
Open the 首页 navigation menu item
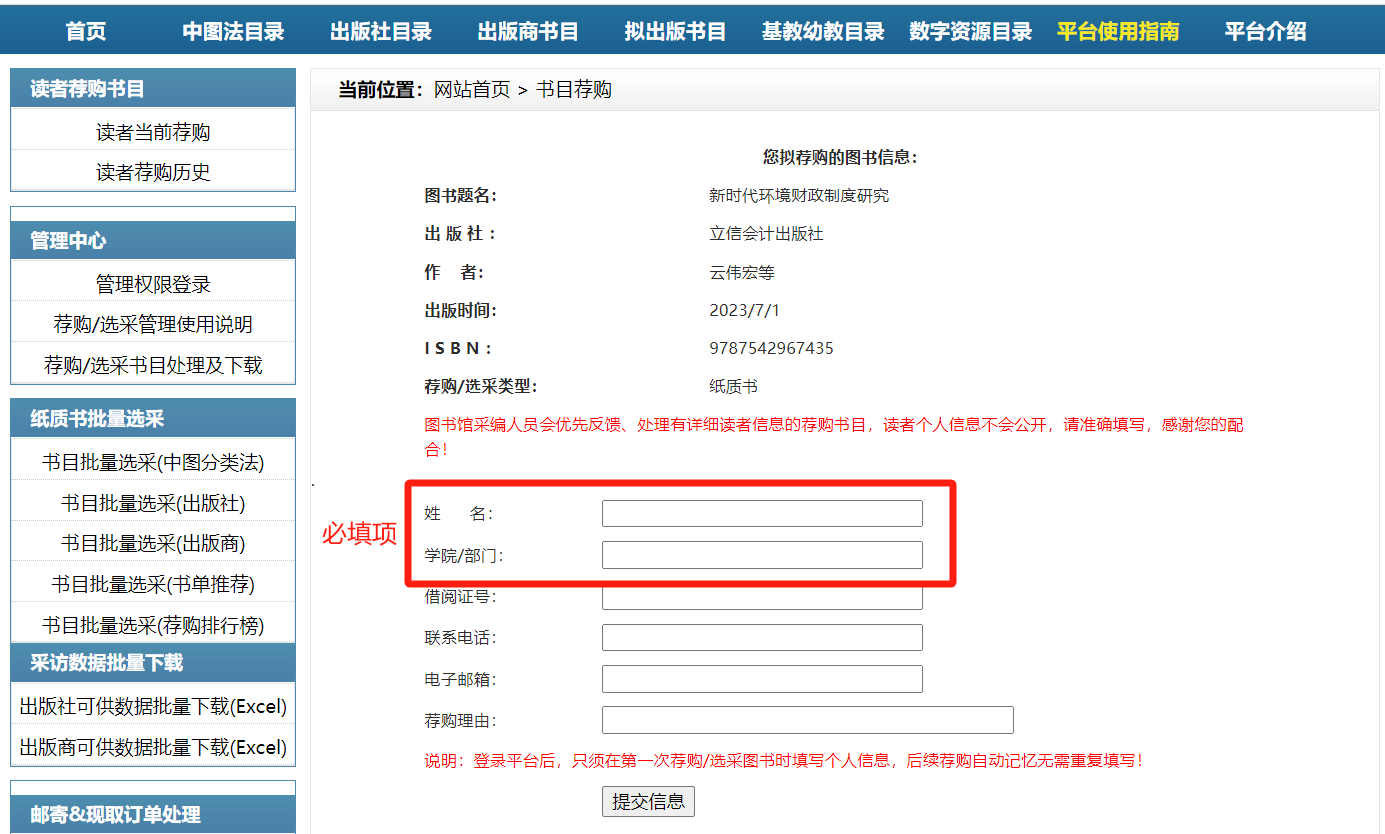[x=86, y=31]
